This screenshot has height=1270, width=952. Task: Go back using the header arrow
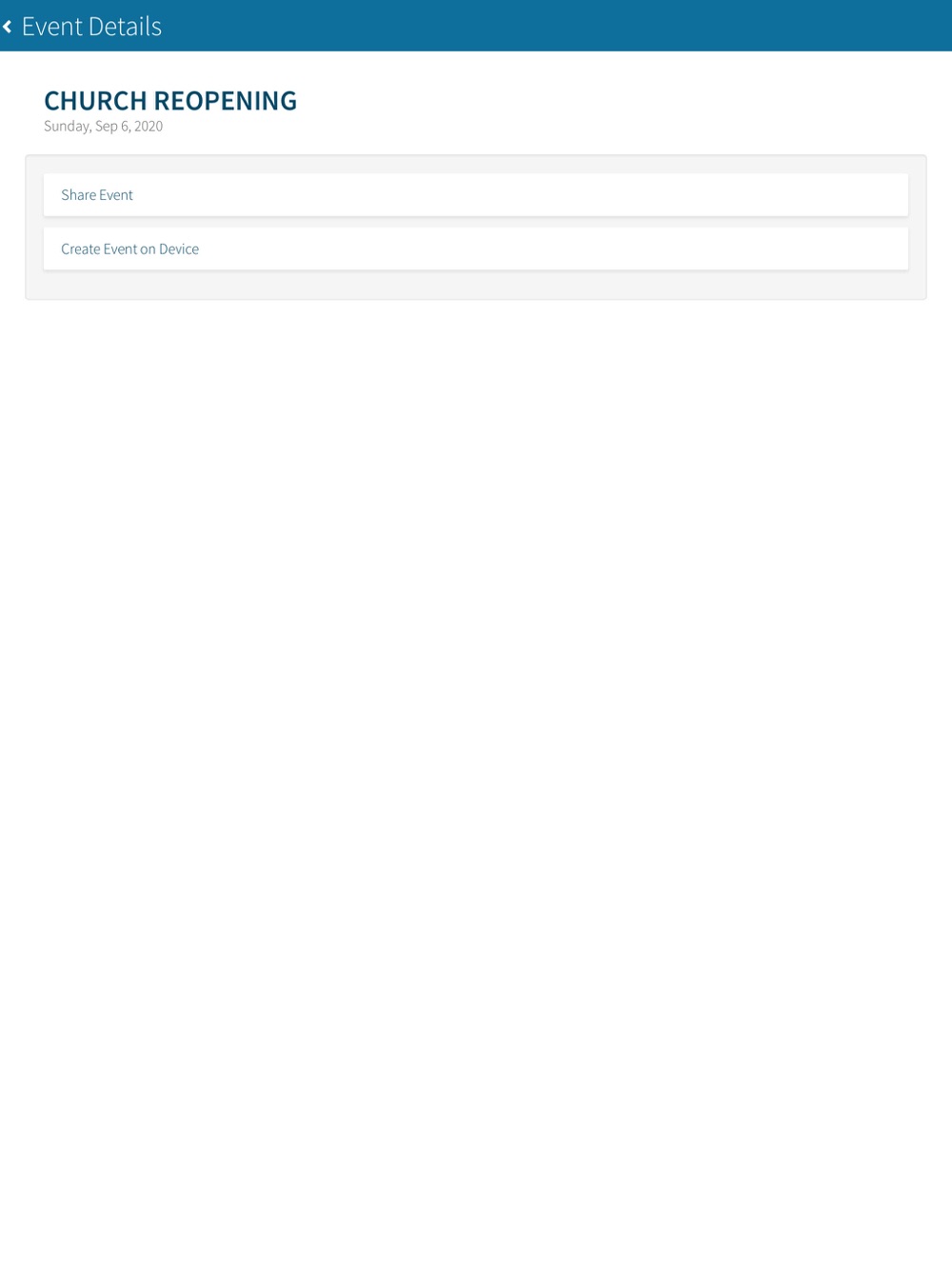tap(8, 27)
